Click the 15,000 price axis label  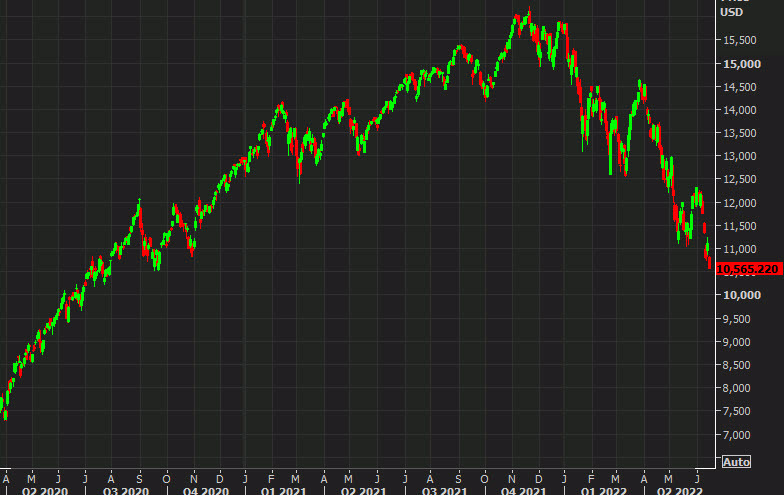click(742, 64)
